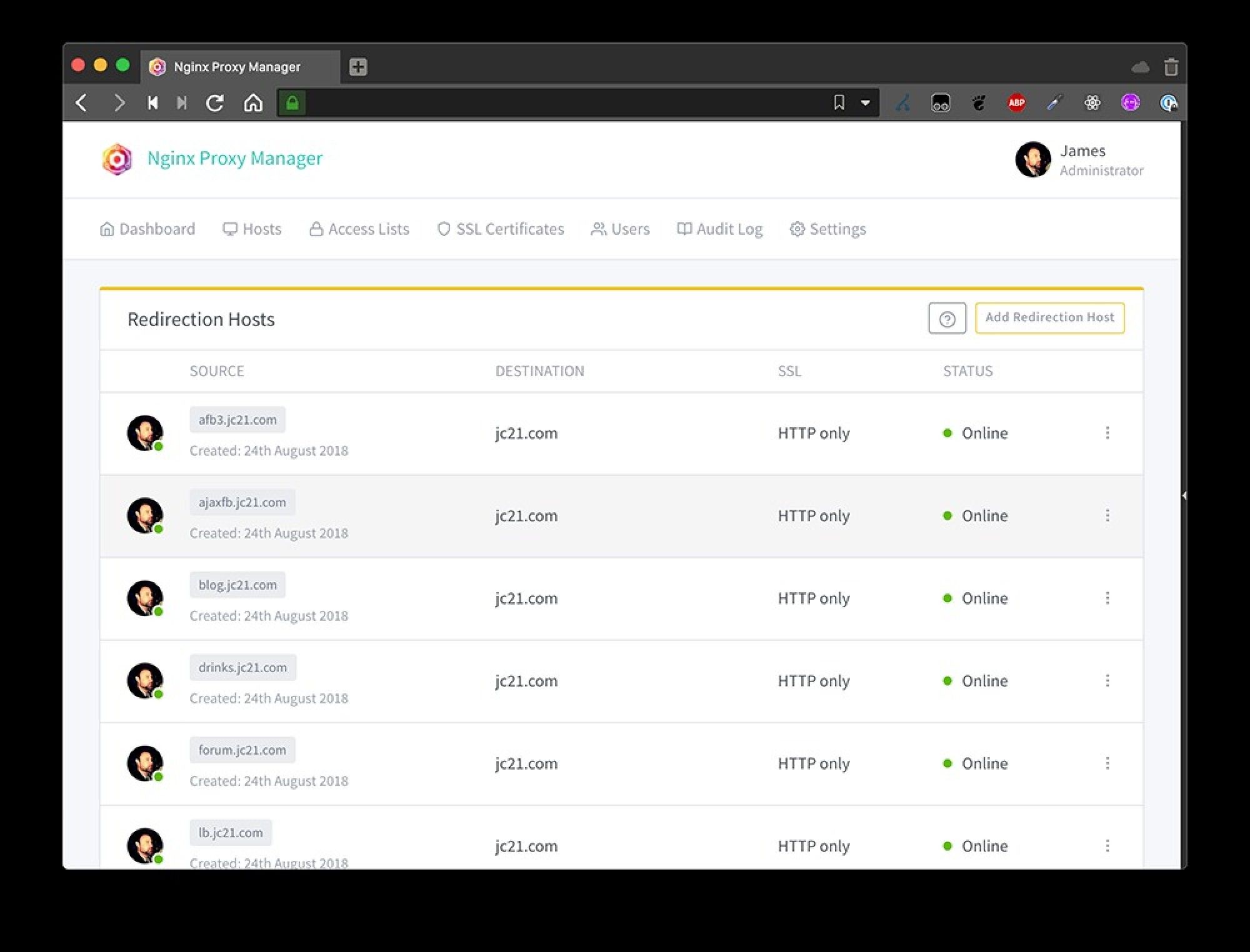Open the three-dot menu for blog.jc21.com
The image size is (1250, 952).
[x=1107, y=598]
